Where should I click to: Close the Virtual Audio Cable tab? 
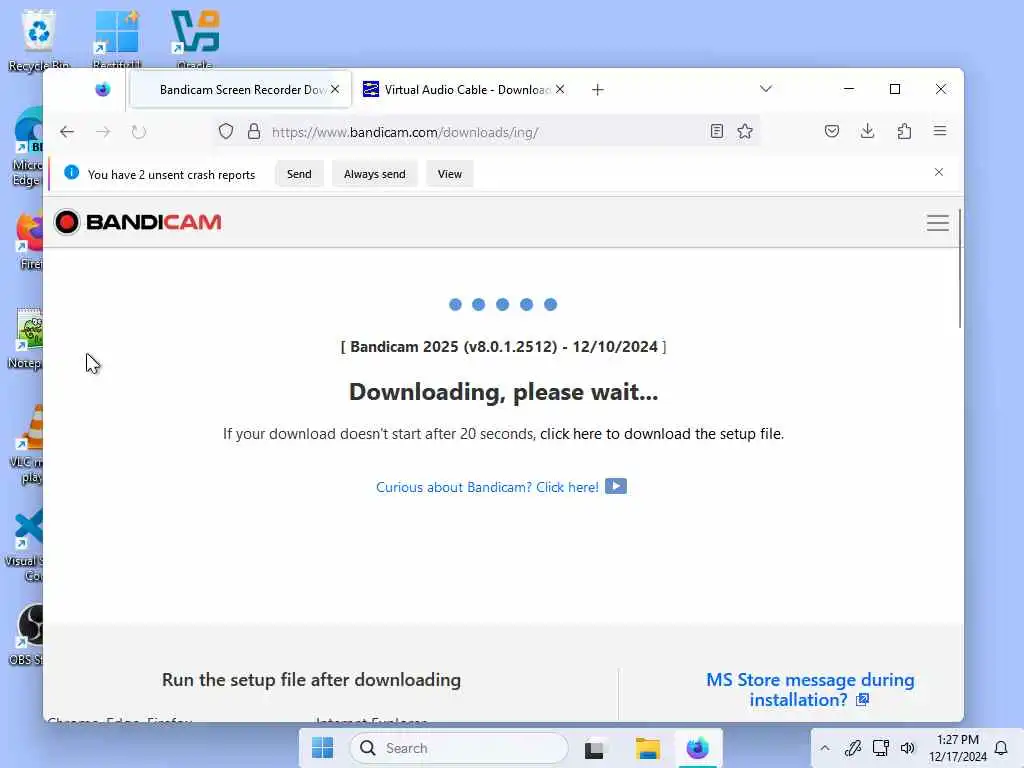click(x=560, y=89)
